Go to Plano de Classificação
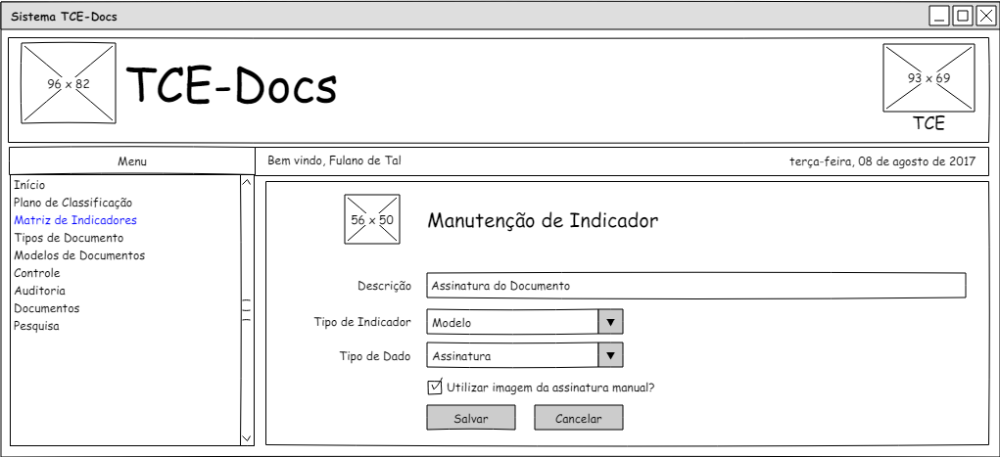This screenshot has width=1000, height=457. (72, 202)
